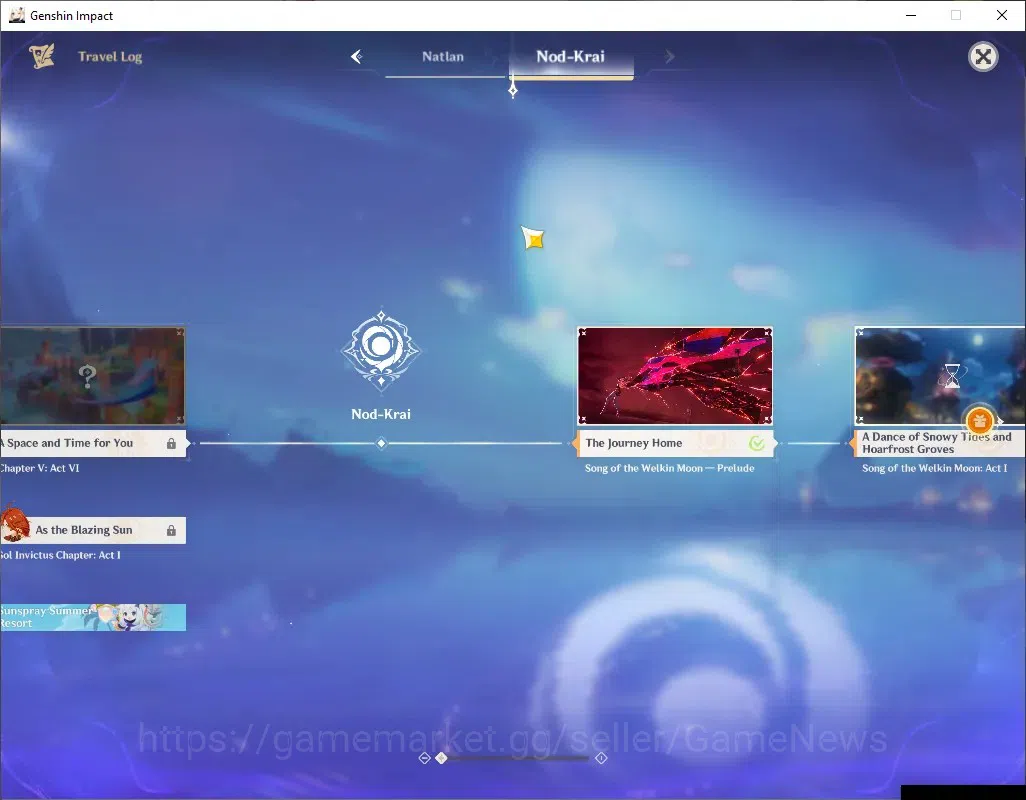Image resolution: width=1026 pixels, height=800 pixels.
Task: Select the Nod-Krai tab
Action: 571,57
